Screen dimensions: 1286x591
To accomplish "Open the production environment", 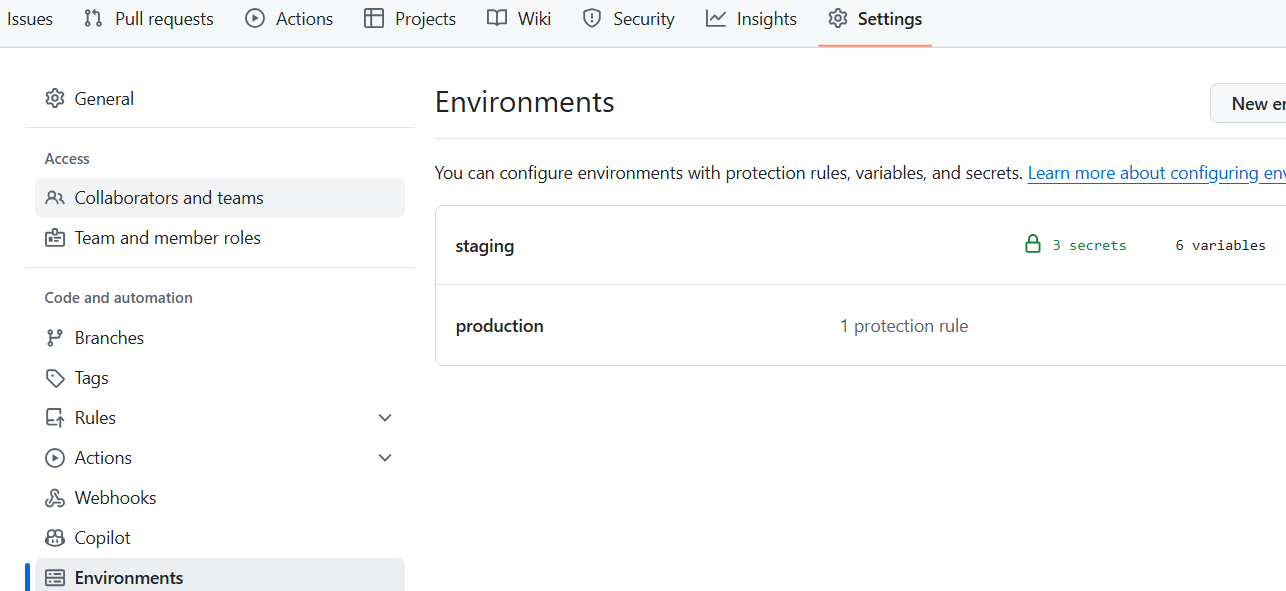I will point(499,326).
